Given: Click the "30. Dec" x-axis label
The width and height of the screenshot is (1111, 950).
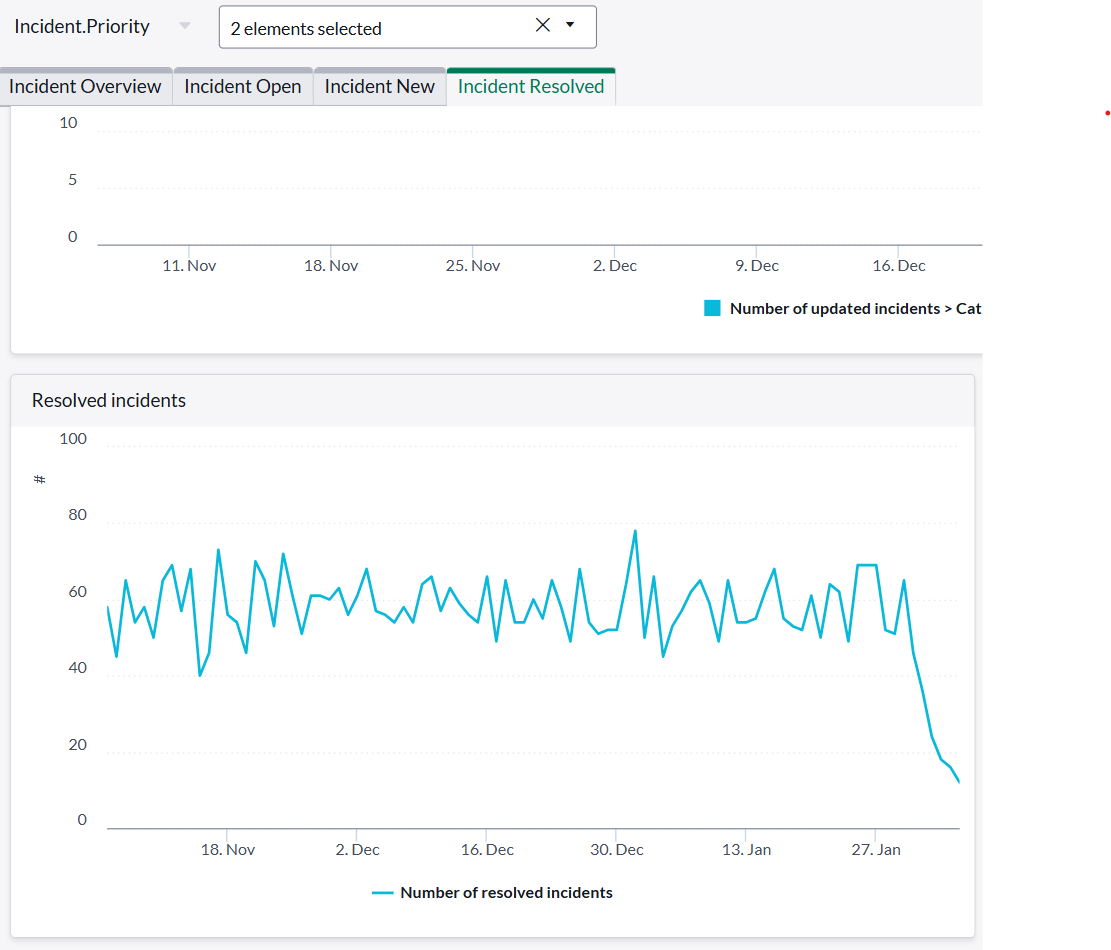Looking at the screenshot, I should [616, 850].
